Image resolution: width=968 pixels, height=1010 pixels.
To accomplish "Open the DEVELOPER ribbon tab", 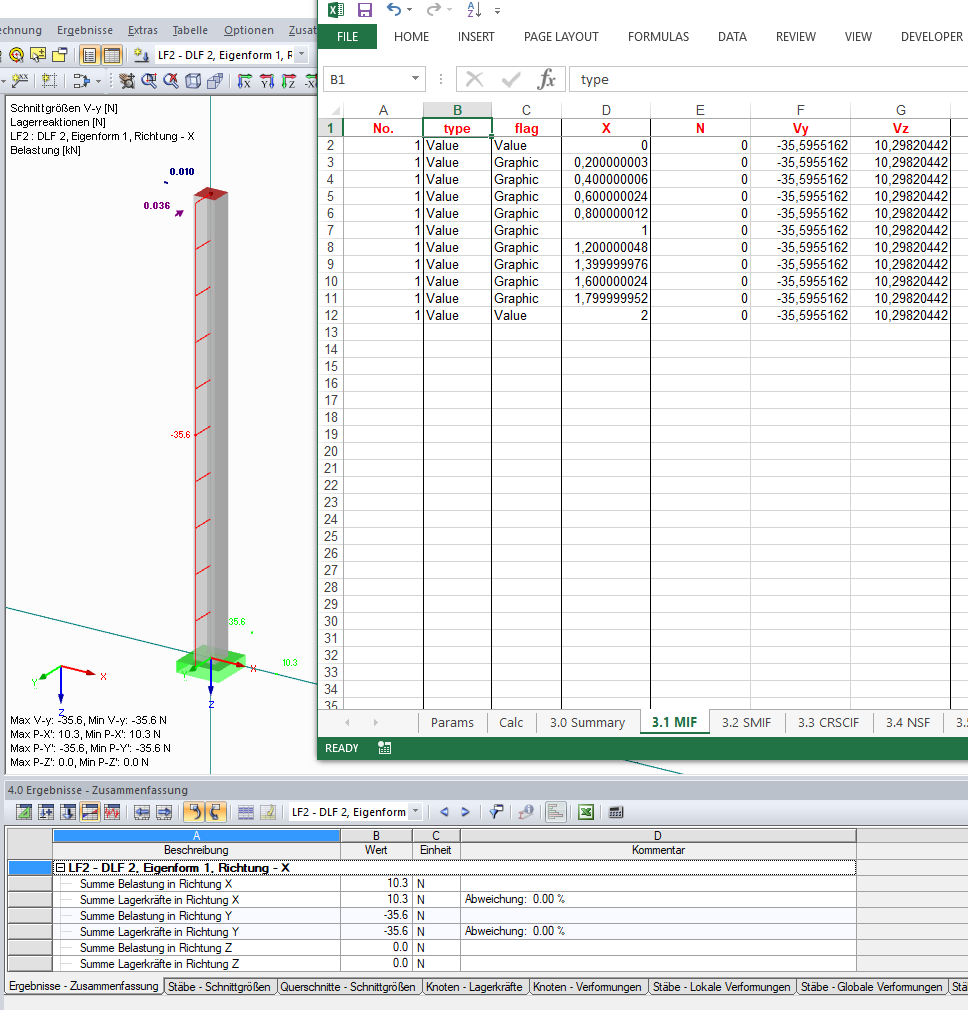I will pos(931,37).
